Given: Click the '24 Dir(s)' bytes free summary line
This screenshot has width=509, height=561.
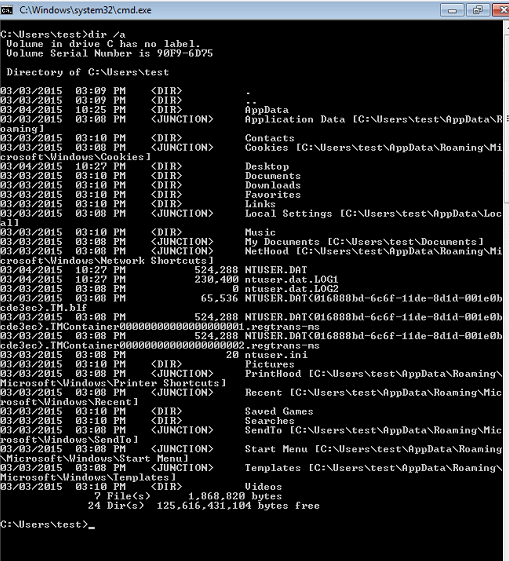Looking at the screenshot, I should pyautogui.click(x=204, y=506).
